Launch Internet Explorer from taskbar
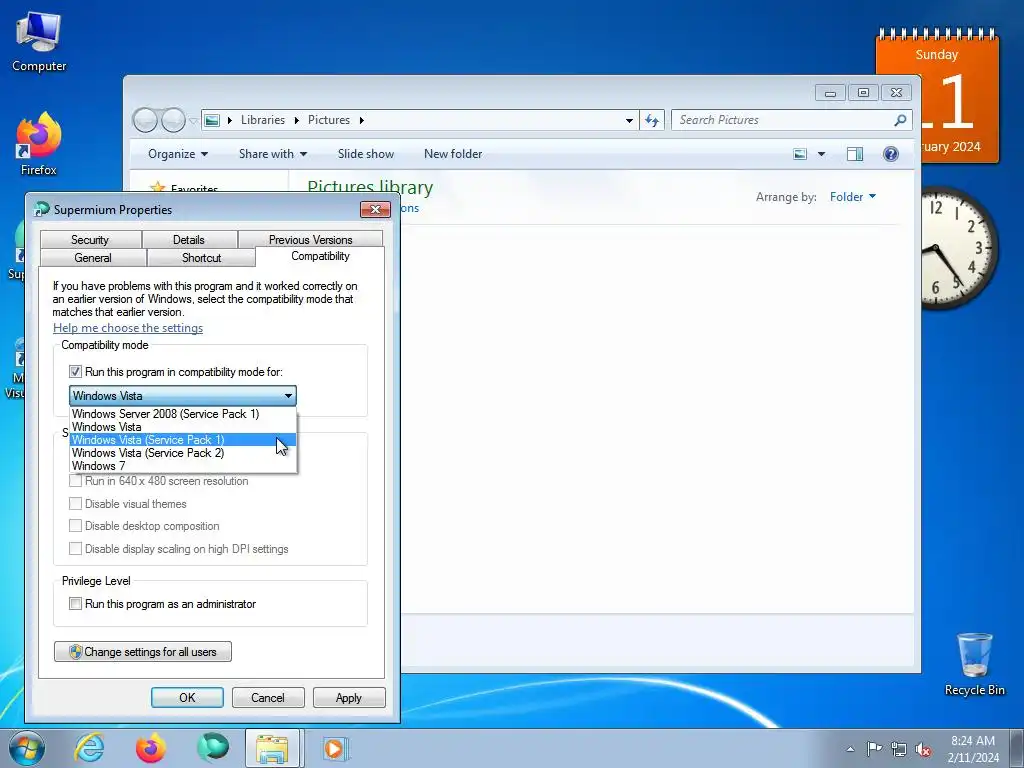1024x768 pixels. (x=89, y=748)
